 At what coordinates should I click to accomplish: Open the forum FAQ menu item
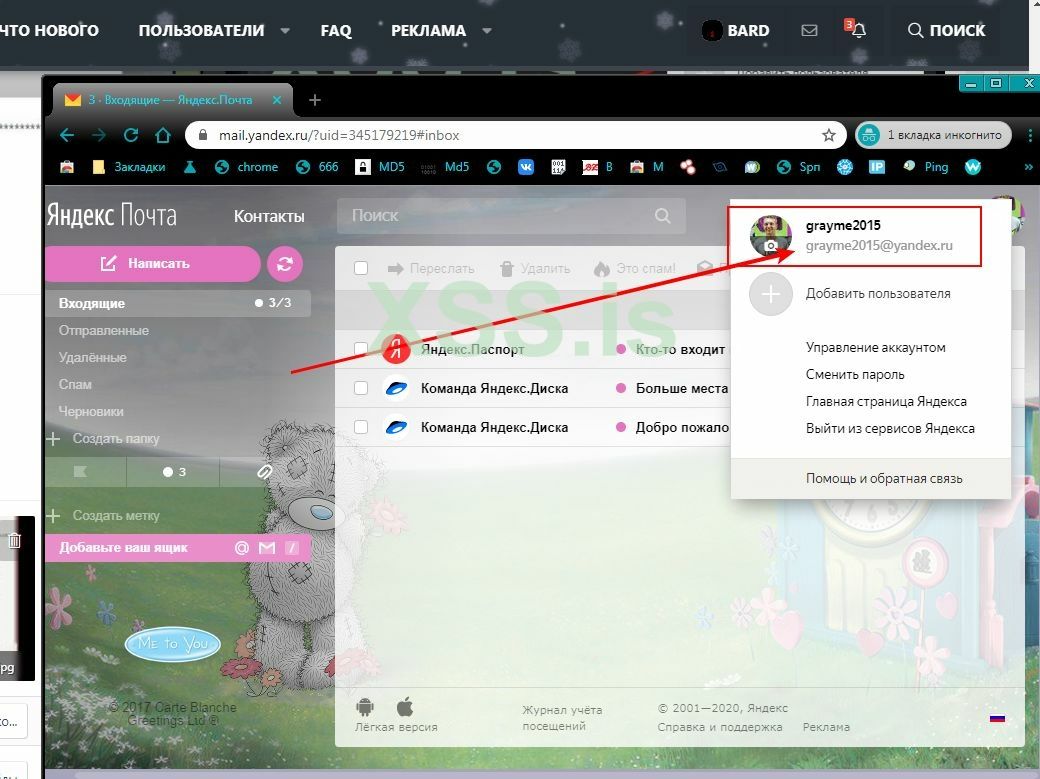pyautogui.click(x=336, y=31)
